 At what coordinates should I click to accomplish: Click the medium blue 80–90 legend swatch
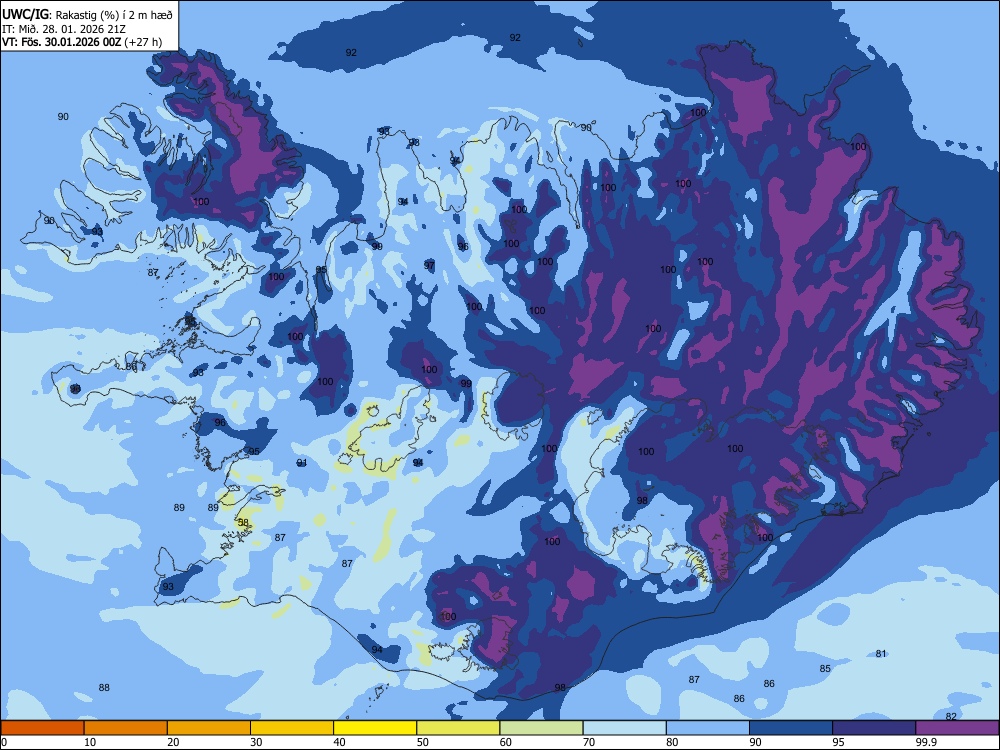click(x=708, y=728)
